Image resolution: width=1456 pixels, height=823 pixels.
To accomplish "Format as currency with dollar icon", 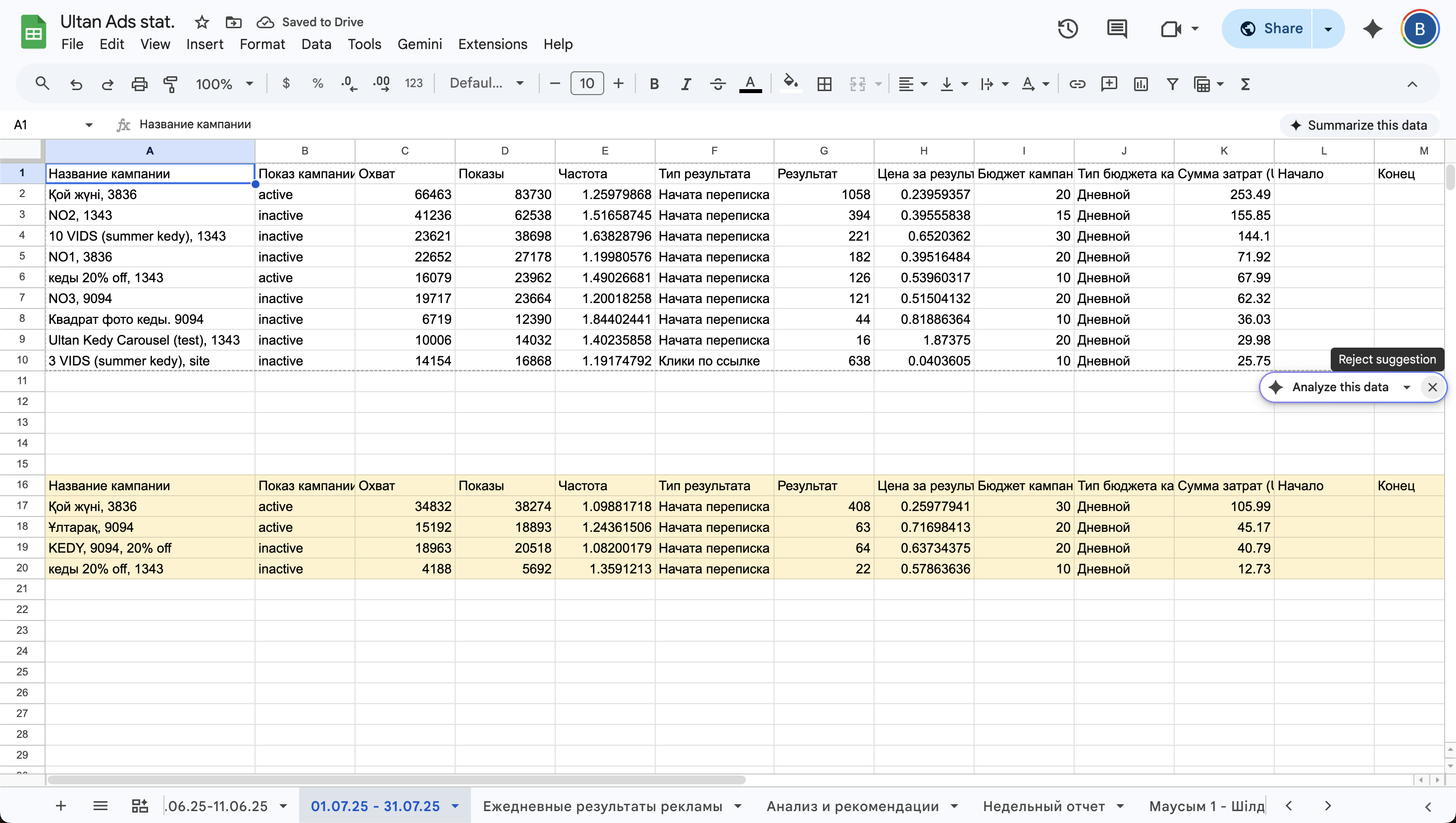I will [x=286, y=84].
